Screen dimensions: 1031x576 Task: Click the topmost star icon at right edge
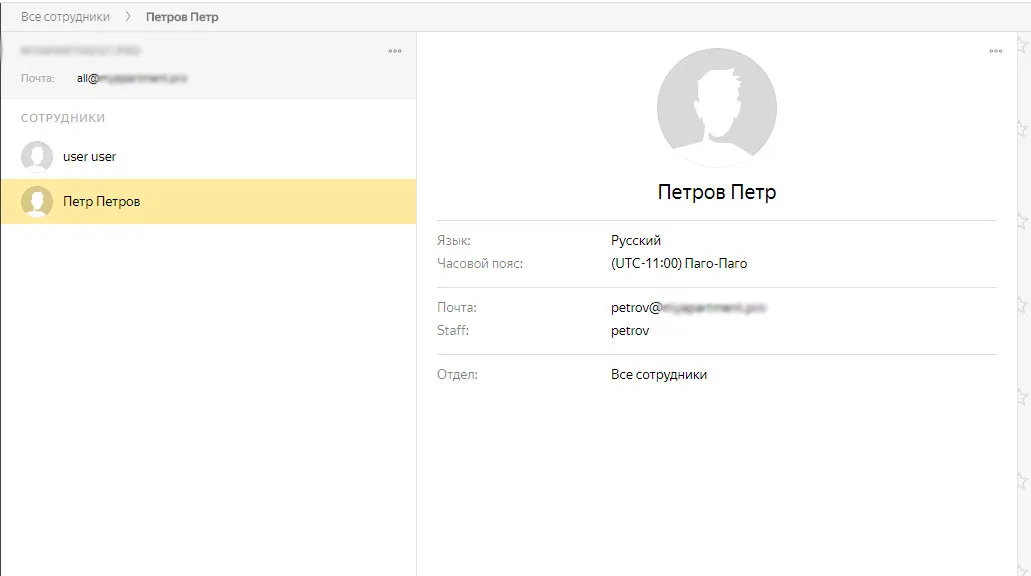pos(1023,45)
